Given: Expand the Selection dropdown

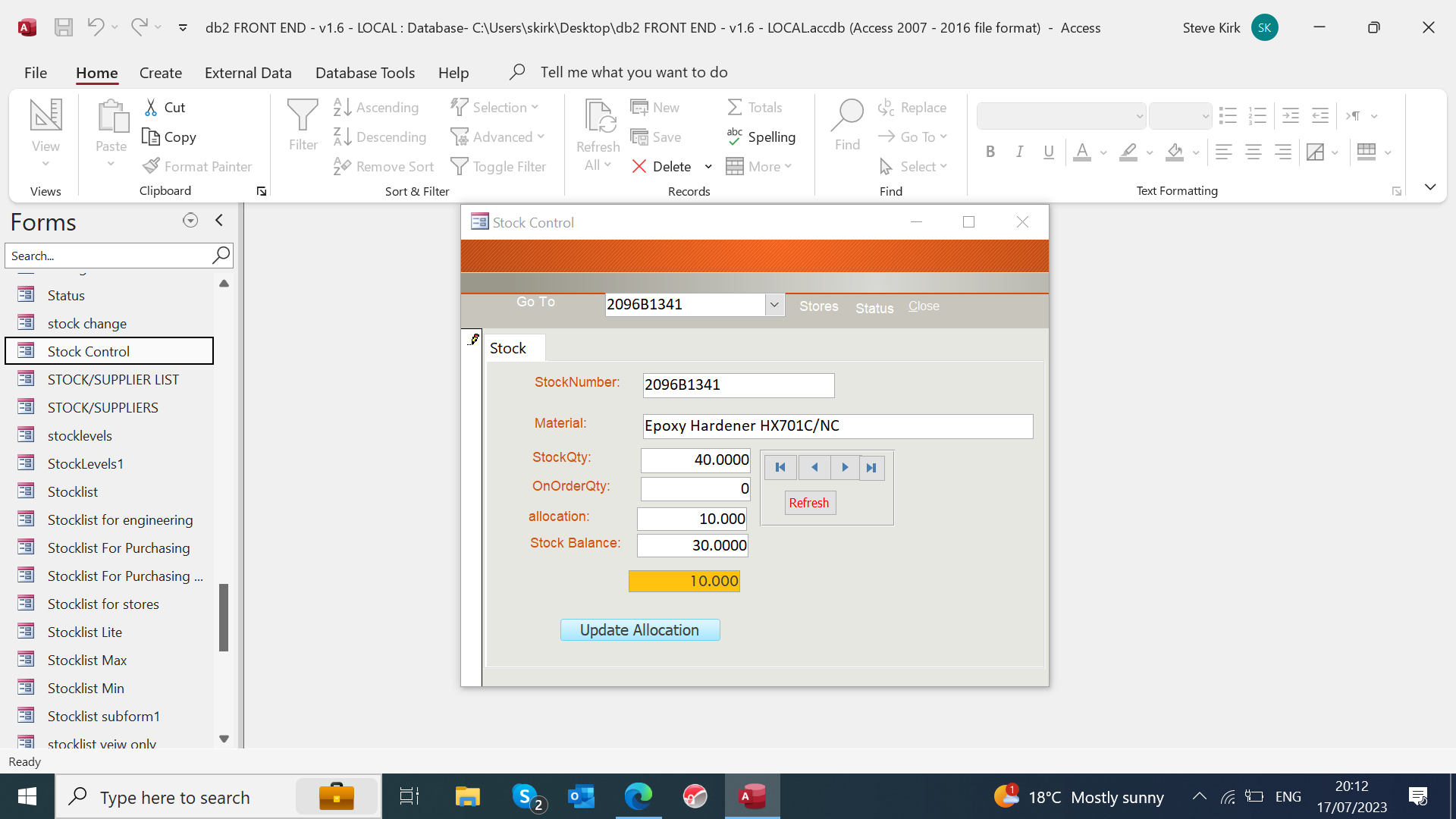Looking at the screenshot, I should coord(535,107).
